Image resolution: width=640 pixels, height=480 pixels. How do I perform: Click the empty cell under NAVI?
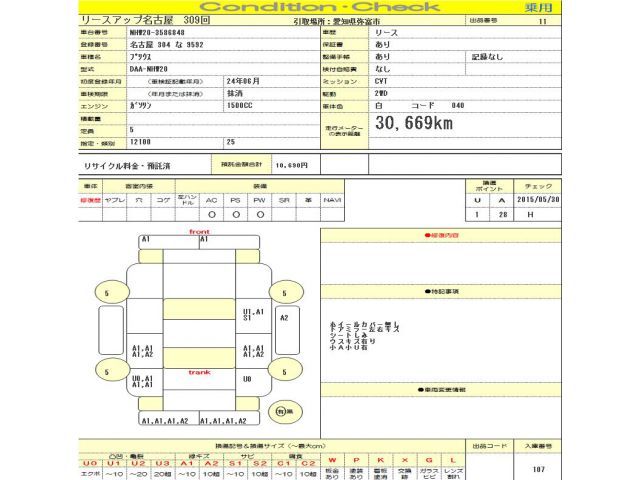click(332, 214)
